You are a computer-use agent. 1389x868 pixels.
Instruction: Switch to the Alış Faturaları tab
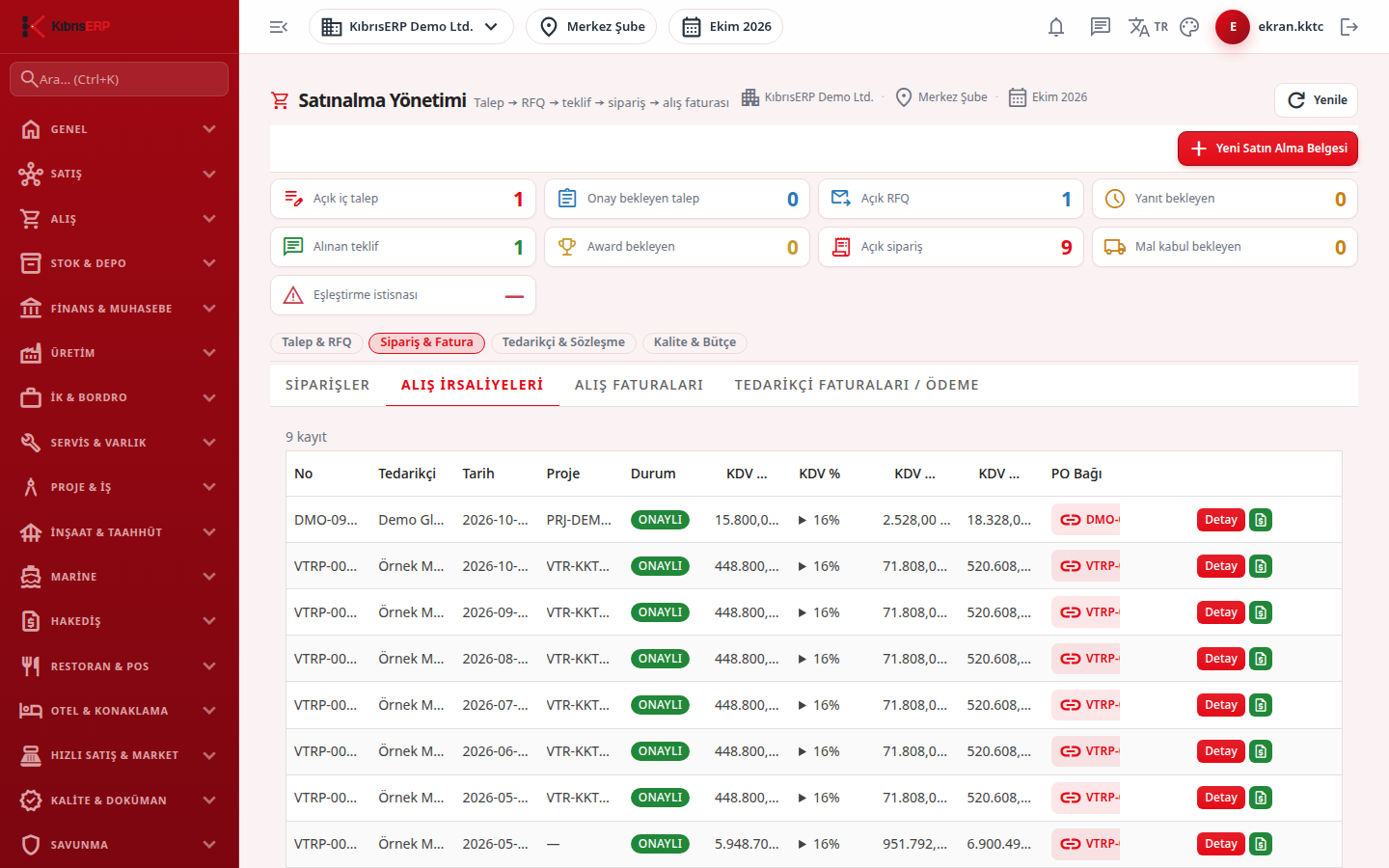click(x=639, y=385)
